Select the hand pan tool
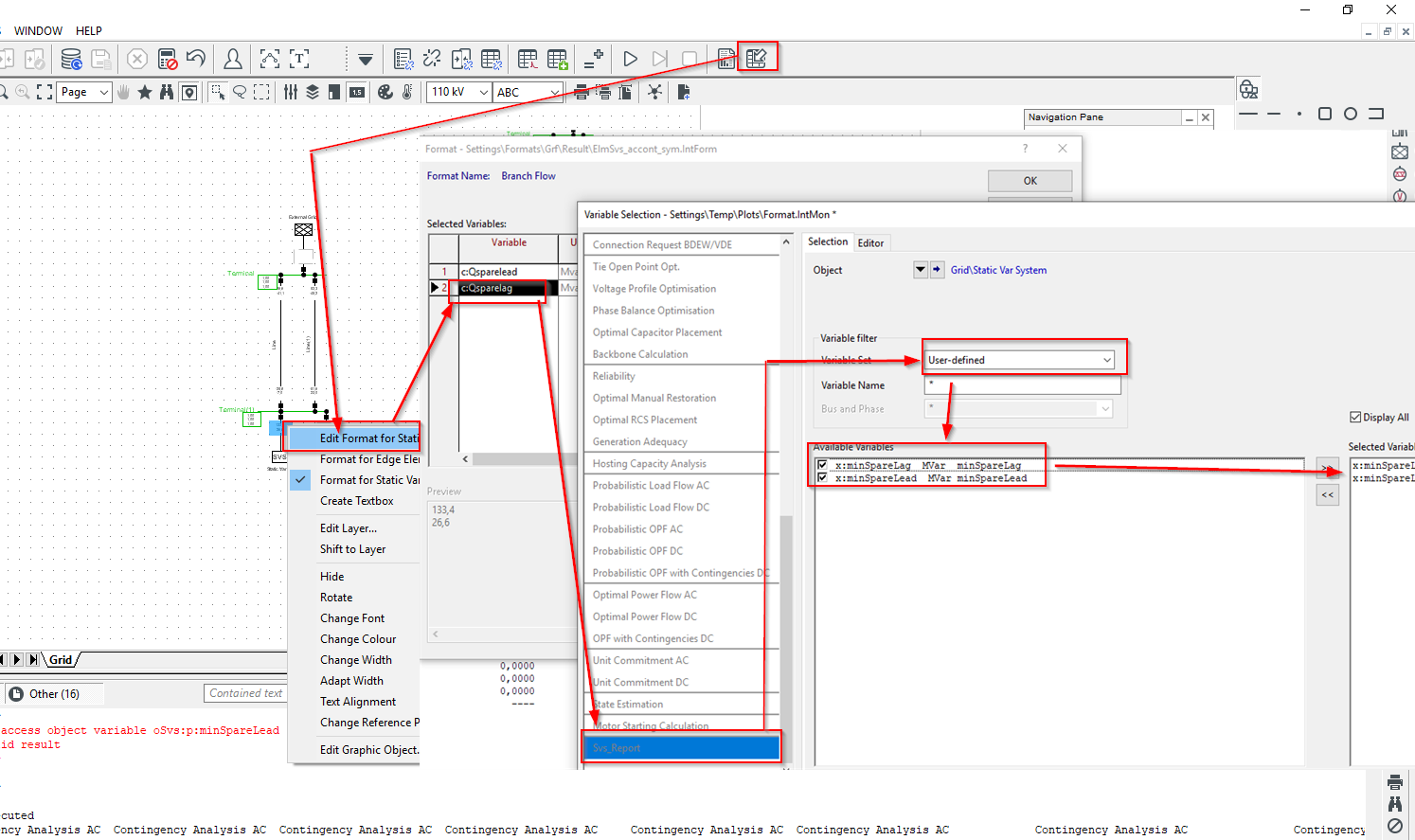1415x840 pixels. point(123,92)
